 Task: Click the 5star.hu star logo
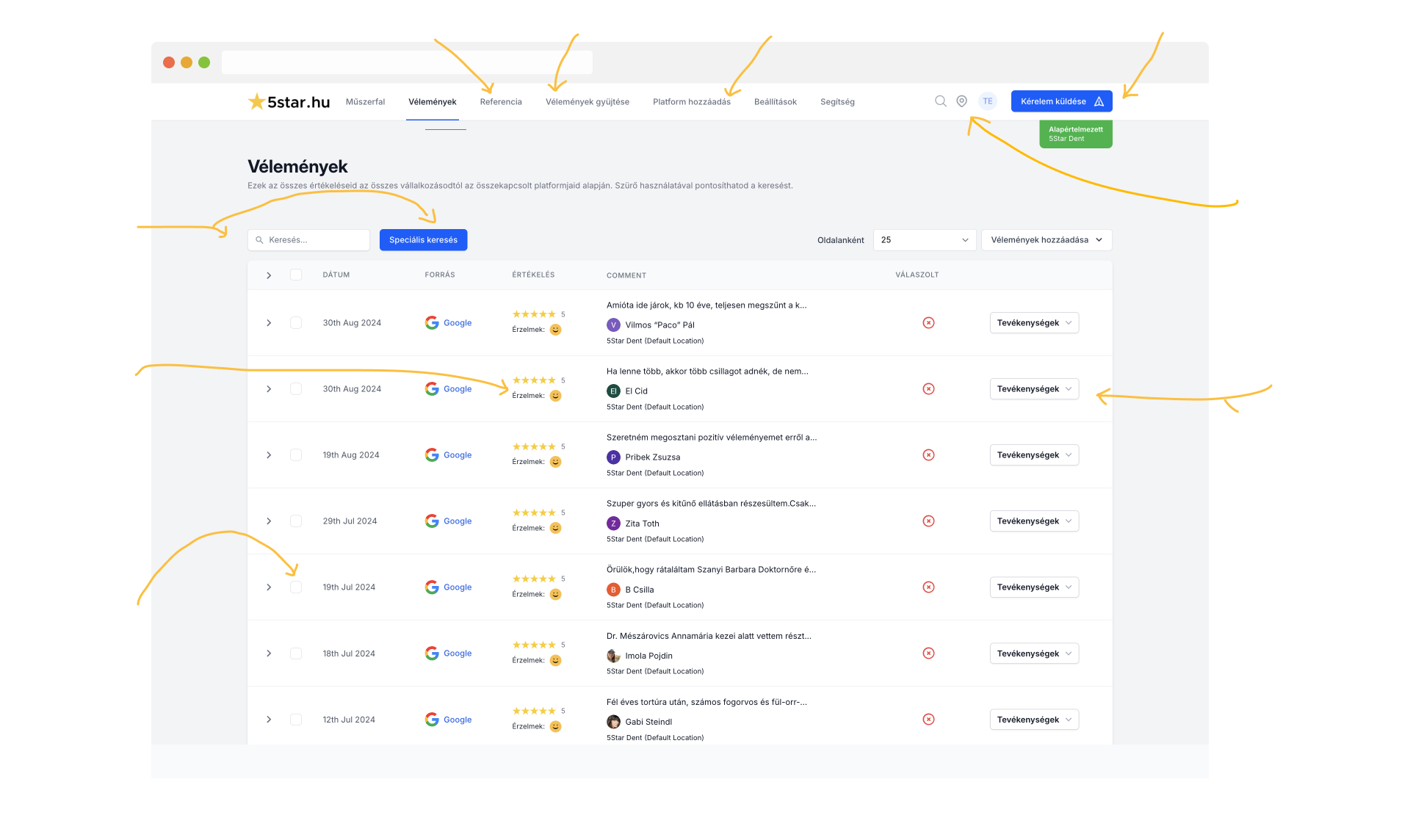click(256, 102)
